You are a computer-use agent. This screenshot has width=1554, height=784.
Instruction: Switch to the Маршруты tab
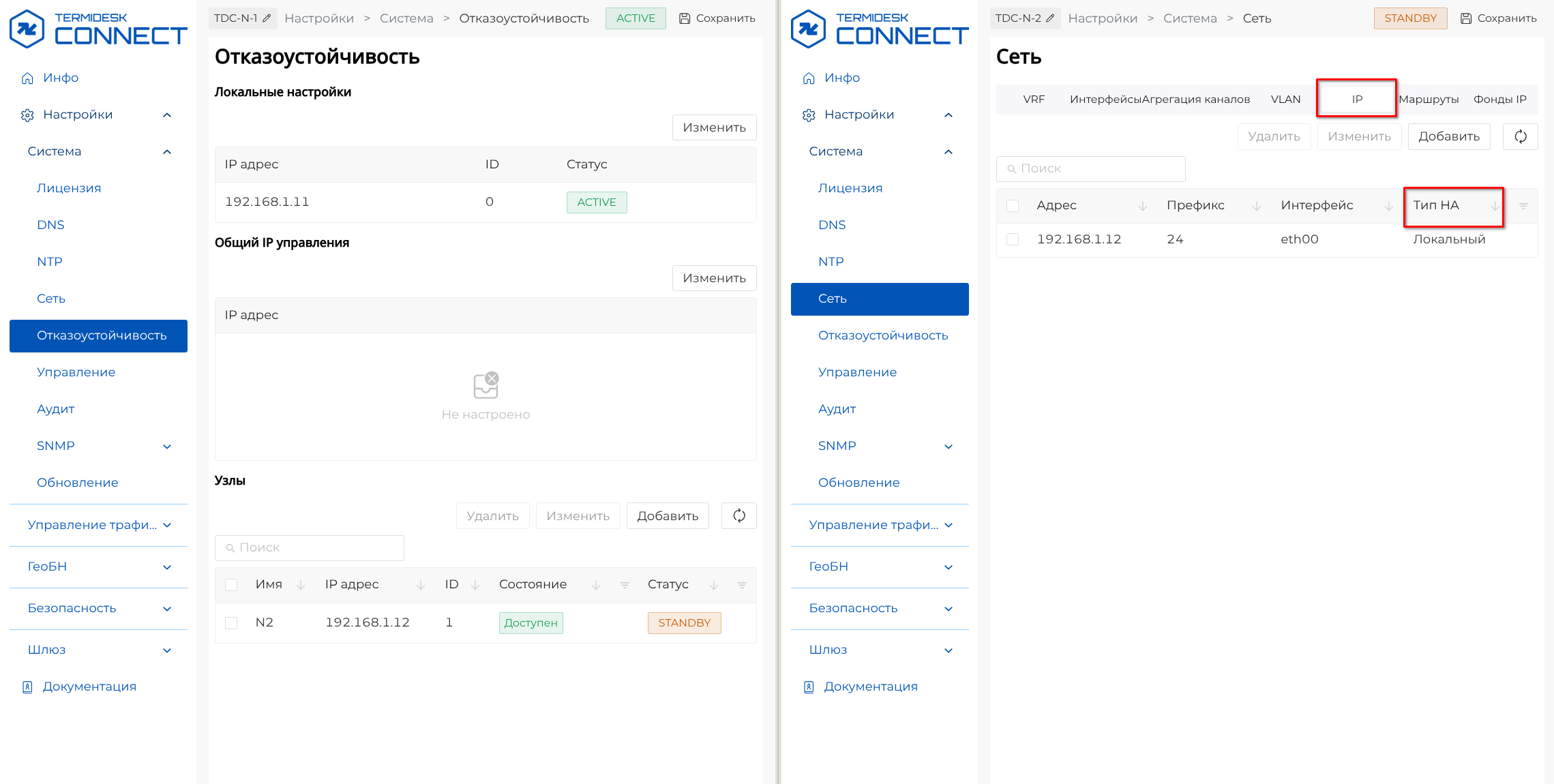tap(1428, 99)
